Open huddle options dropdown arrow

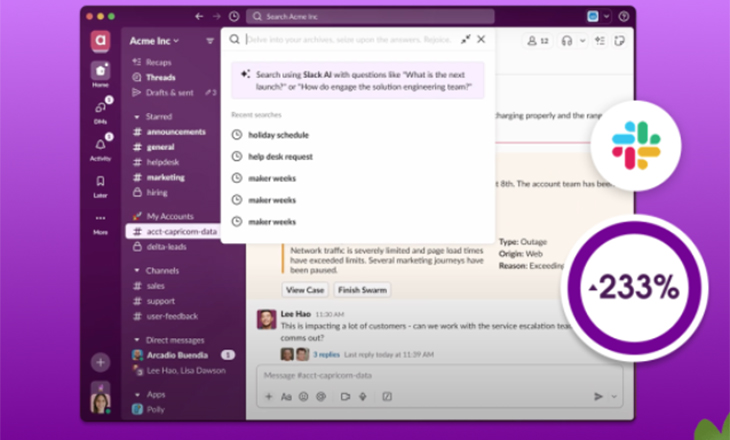click(582, 41)
